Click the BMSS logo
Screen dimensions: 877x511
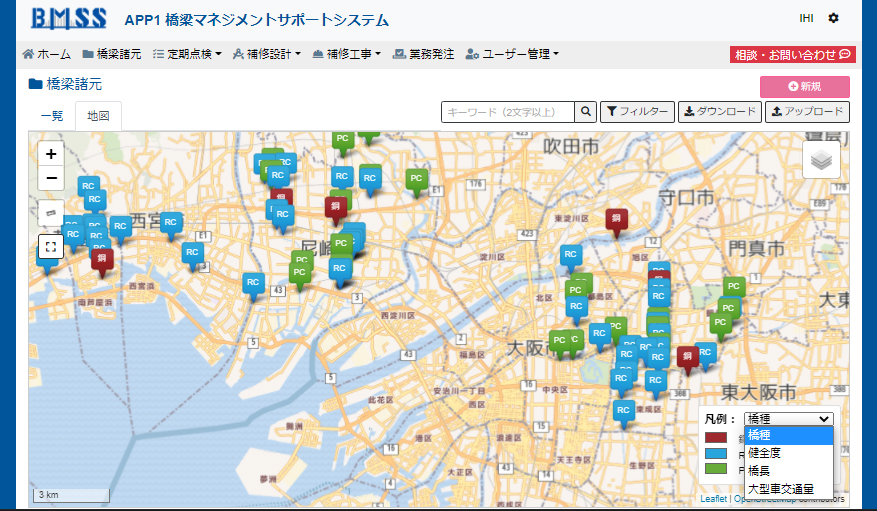pyautogui.click(x=67, y=19)
